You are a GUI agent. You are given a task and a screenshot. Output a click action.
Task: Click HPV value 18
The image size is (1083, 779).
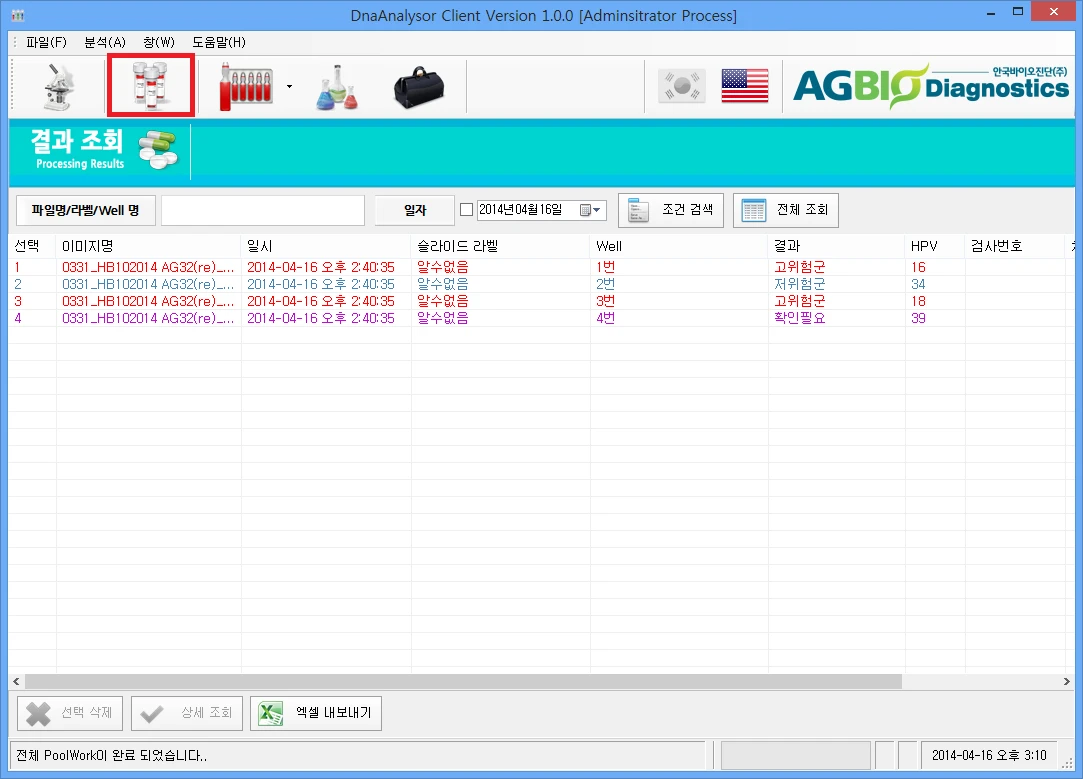[x=918, y=301]
